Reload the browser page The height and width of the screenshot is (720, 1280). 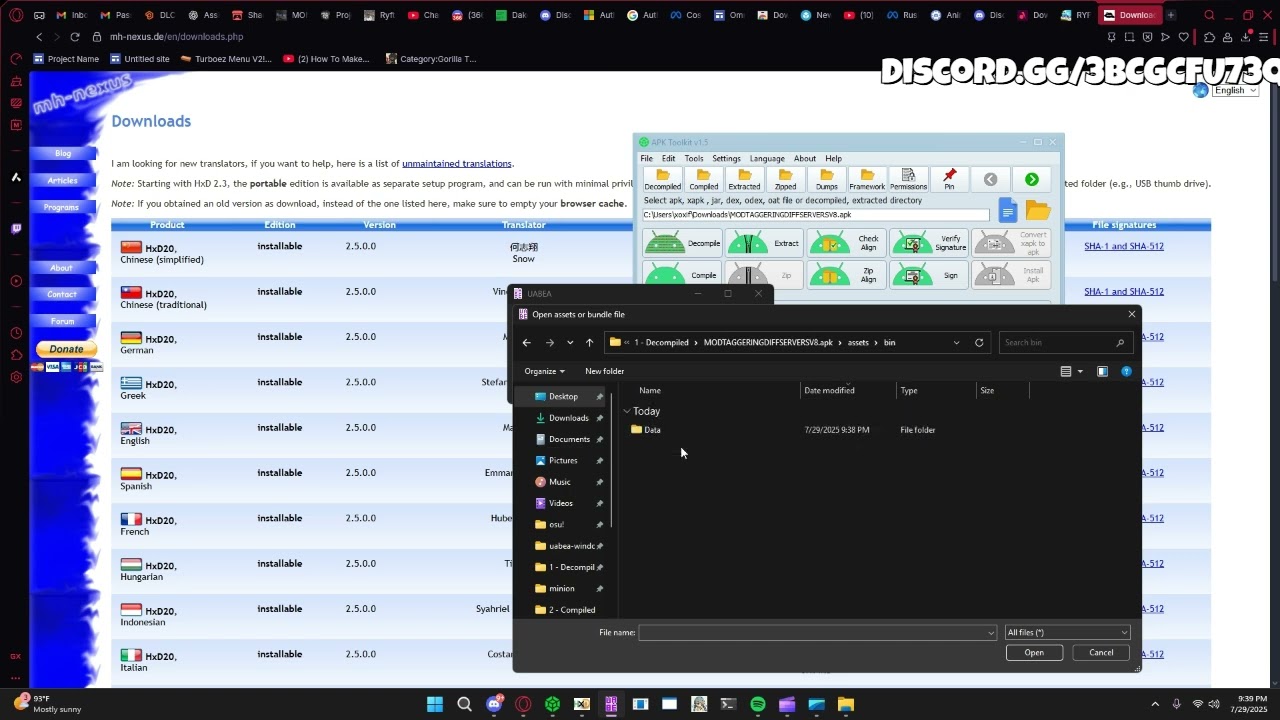75,36
